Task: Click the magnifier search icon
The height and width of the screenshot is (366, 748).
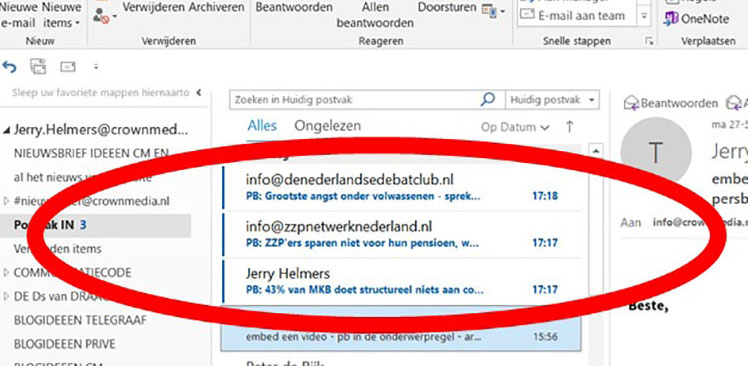Action: pos(488,100)
